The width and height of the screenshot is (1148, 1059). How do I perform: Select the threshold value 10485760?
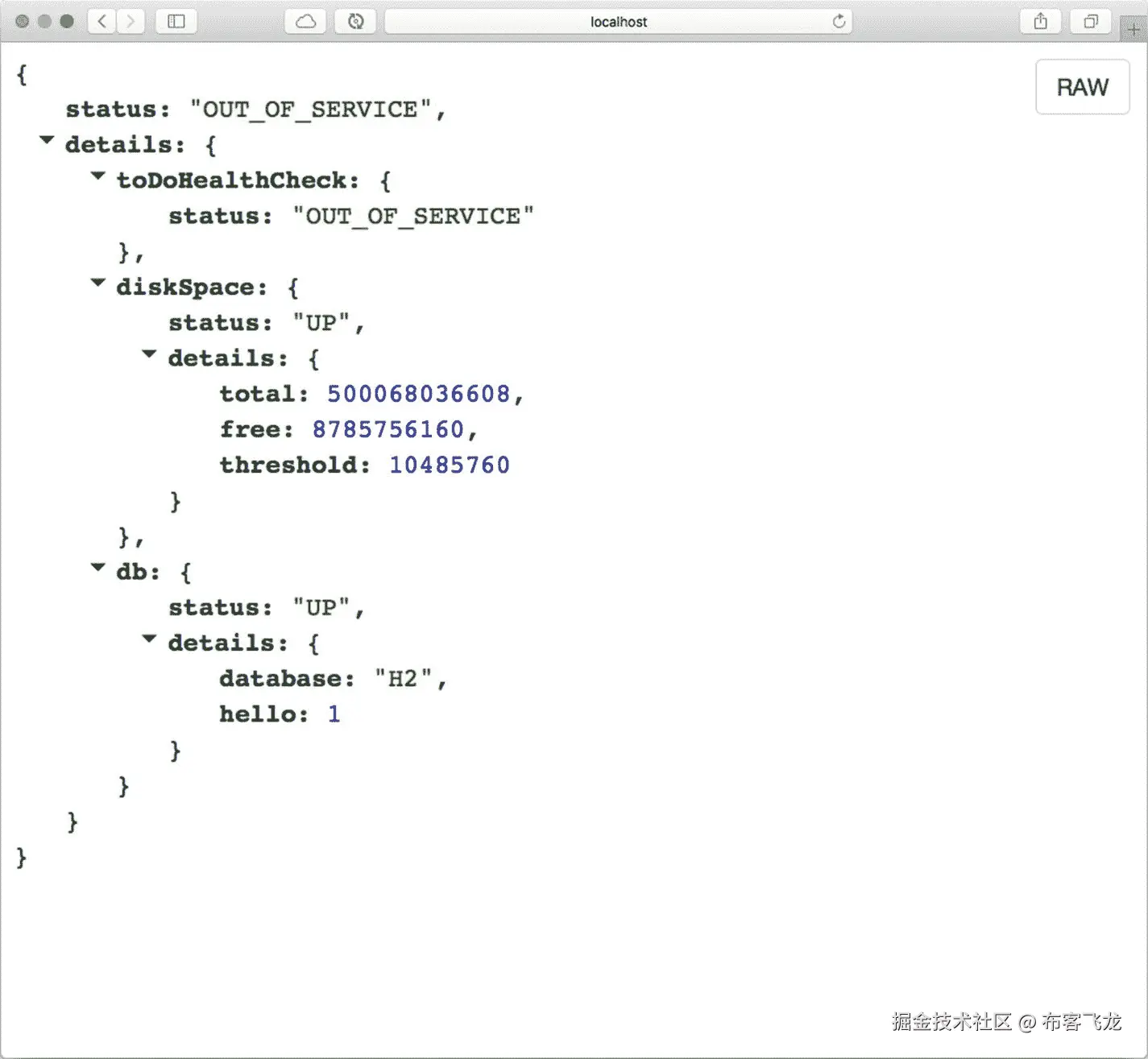(449, 464)
